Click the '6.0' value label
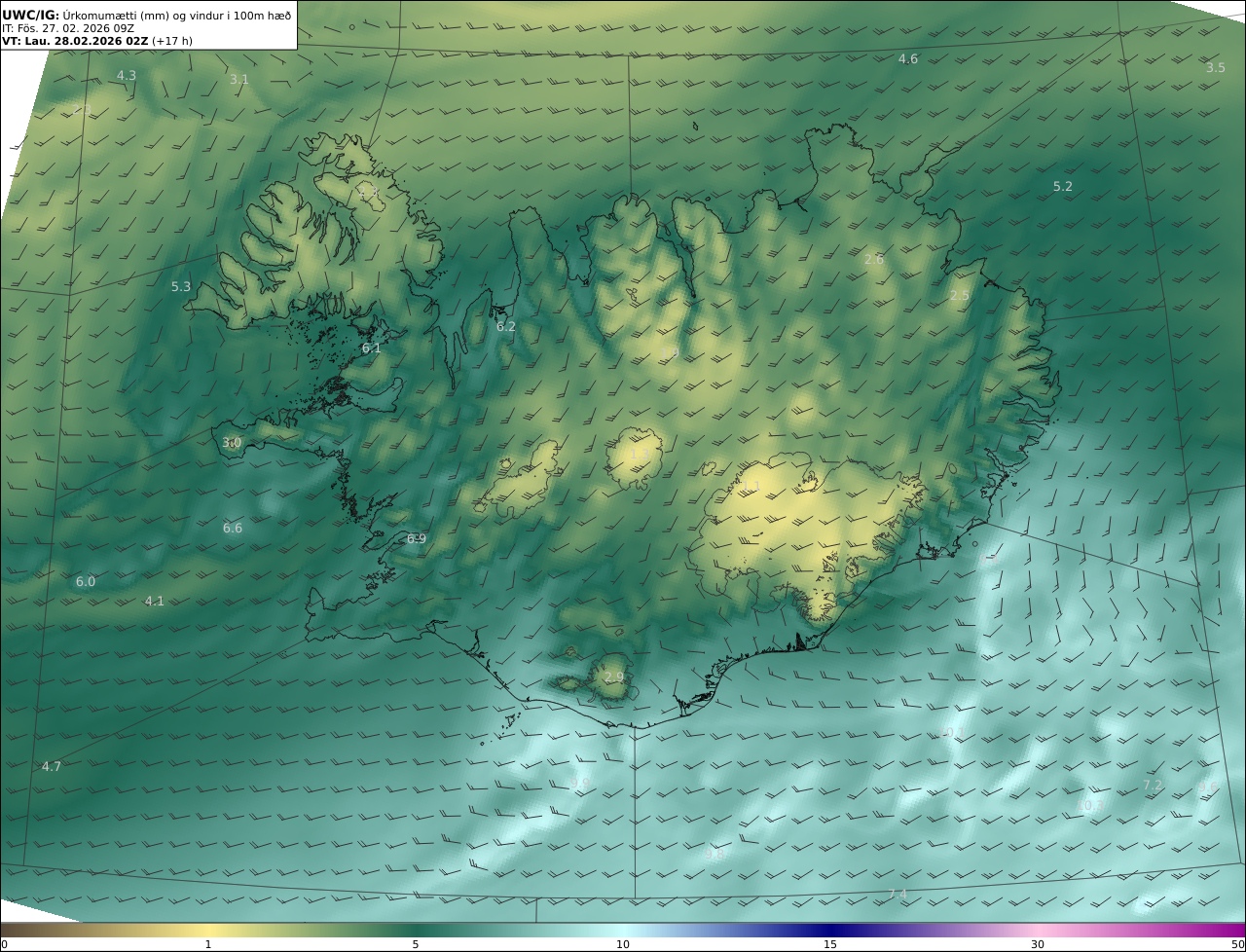The height and width of the screenshot is (952, 1246). [86, 581]
